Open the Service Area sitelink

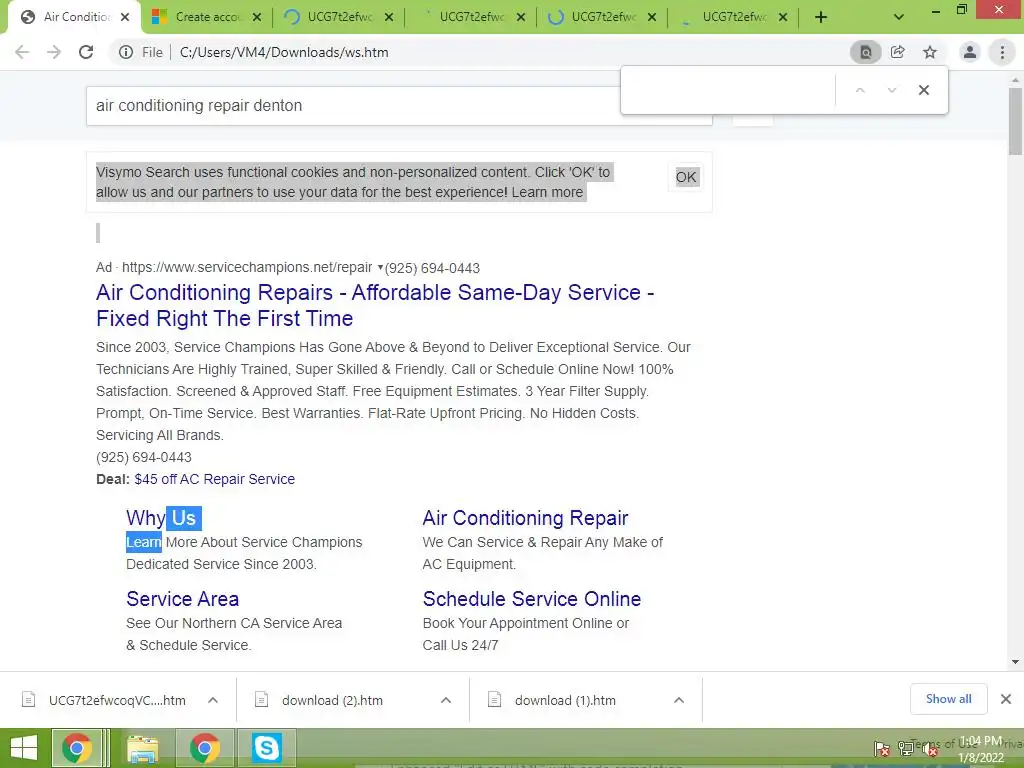pyautogui.click(x=182, y=599)
